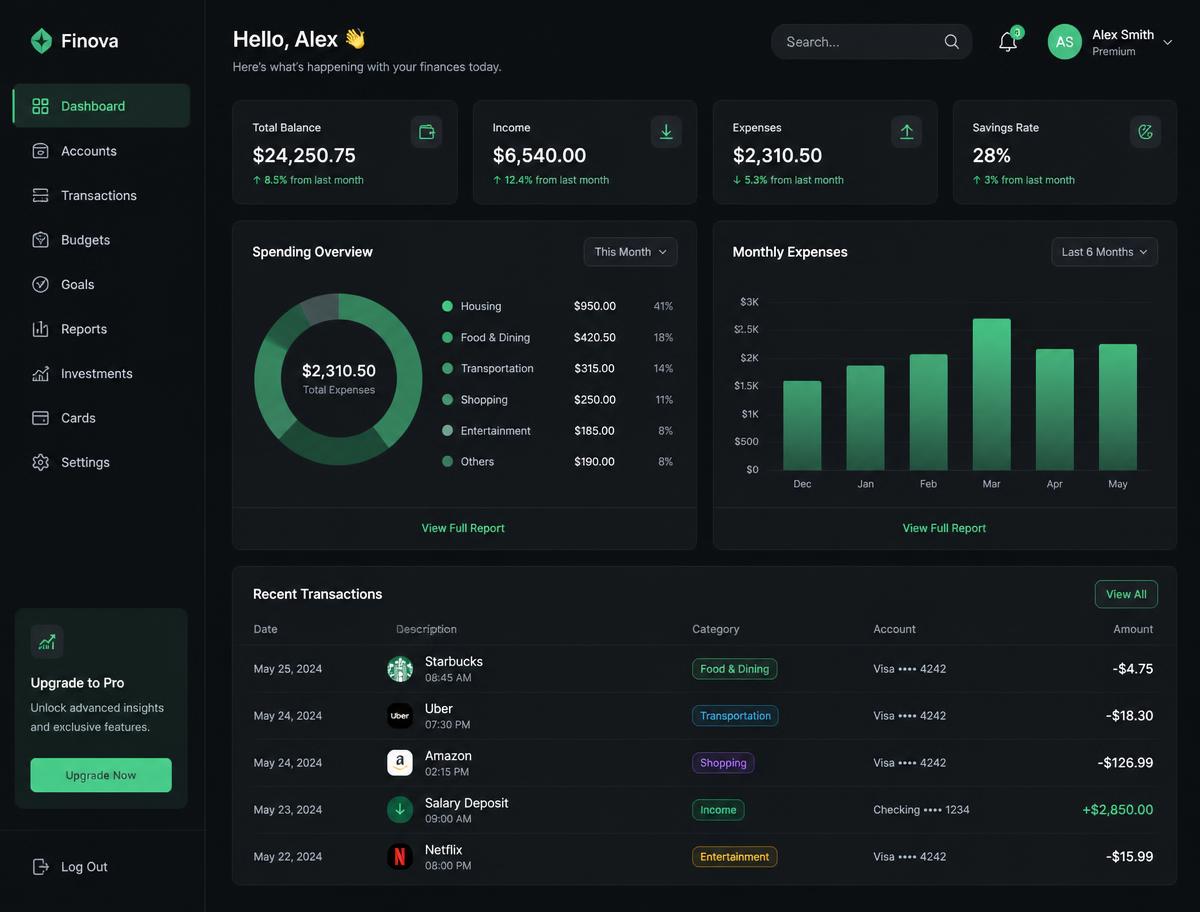The height and width of the screenshot is (912, 1200).
Task: Click the Starbucks logo in transactions
Action: click(x=400, y=669)
